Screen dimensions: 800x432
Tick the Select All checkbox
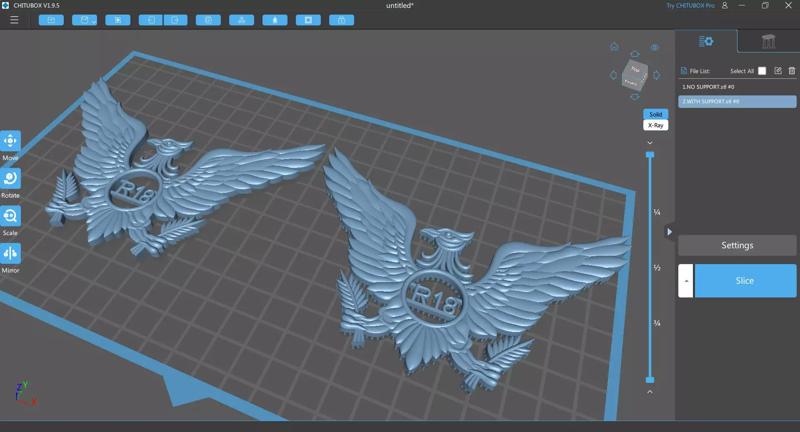[762, 71]
